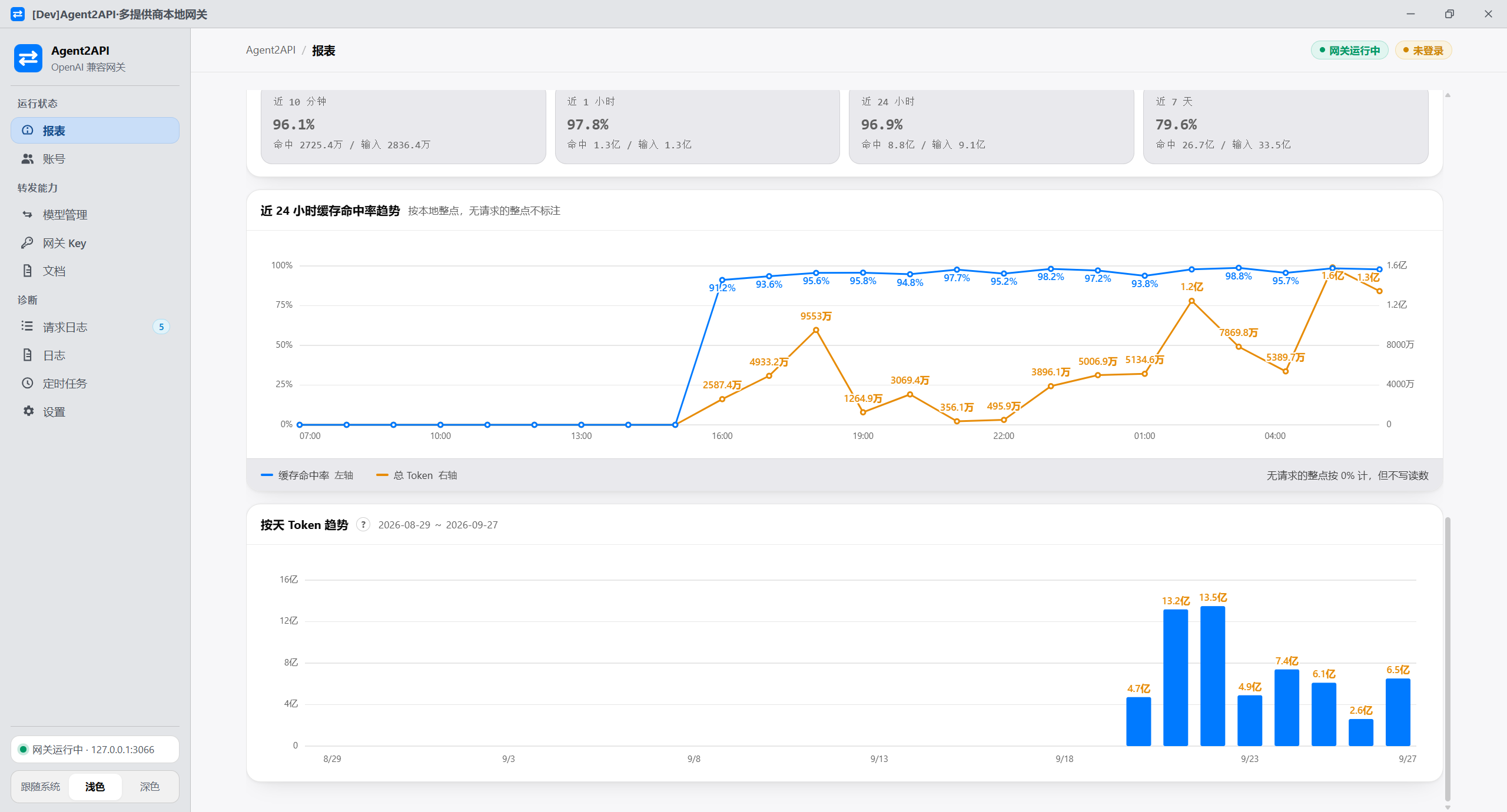Click the 网关运行中 status badge
1507x812 pixels.
click(1349, 50)
